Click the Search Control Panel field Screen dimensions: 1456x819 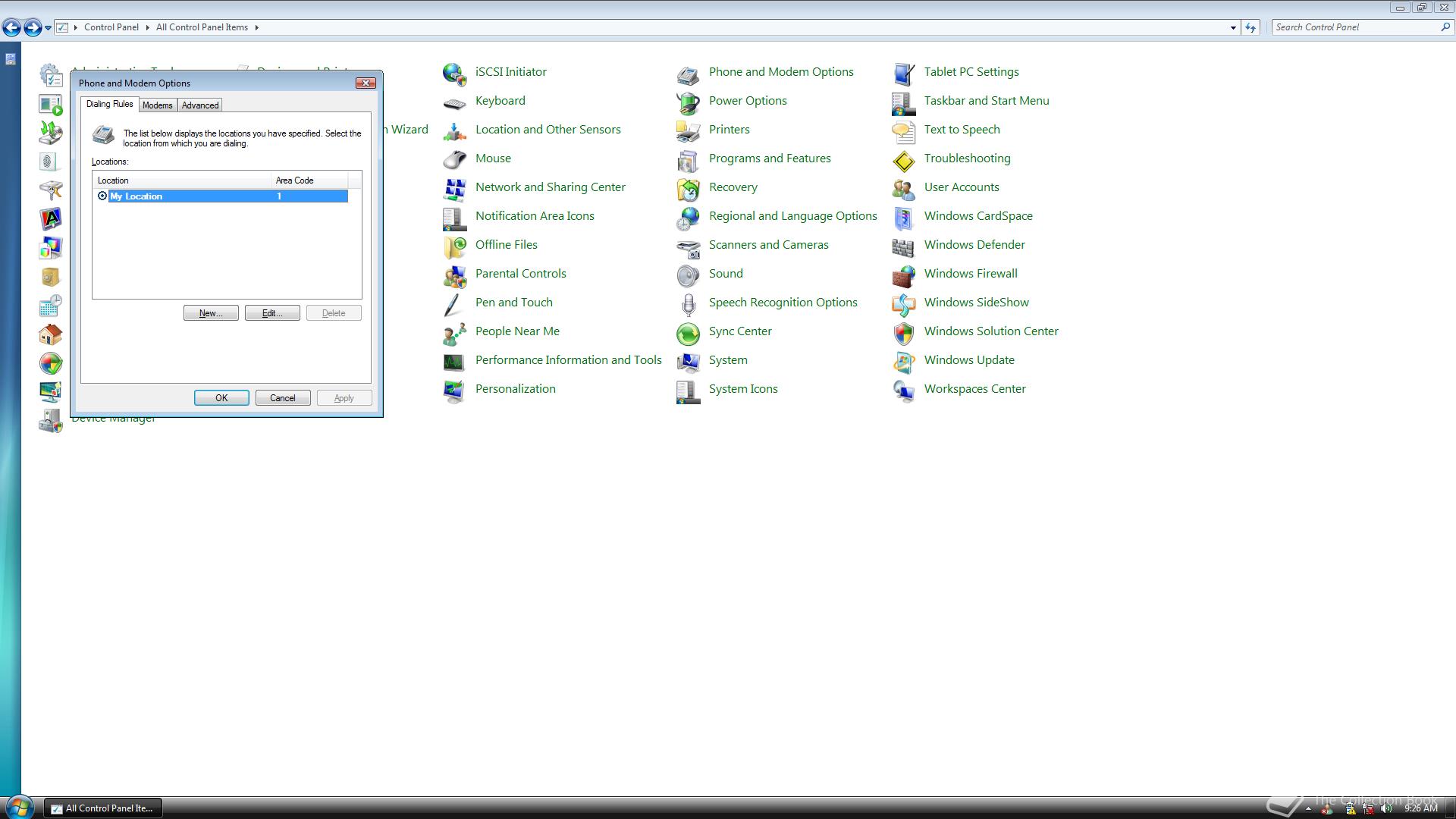pyautogui.click(x=1356, y=27)
